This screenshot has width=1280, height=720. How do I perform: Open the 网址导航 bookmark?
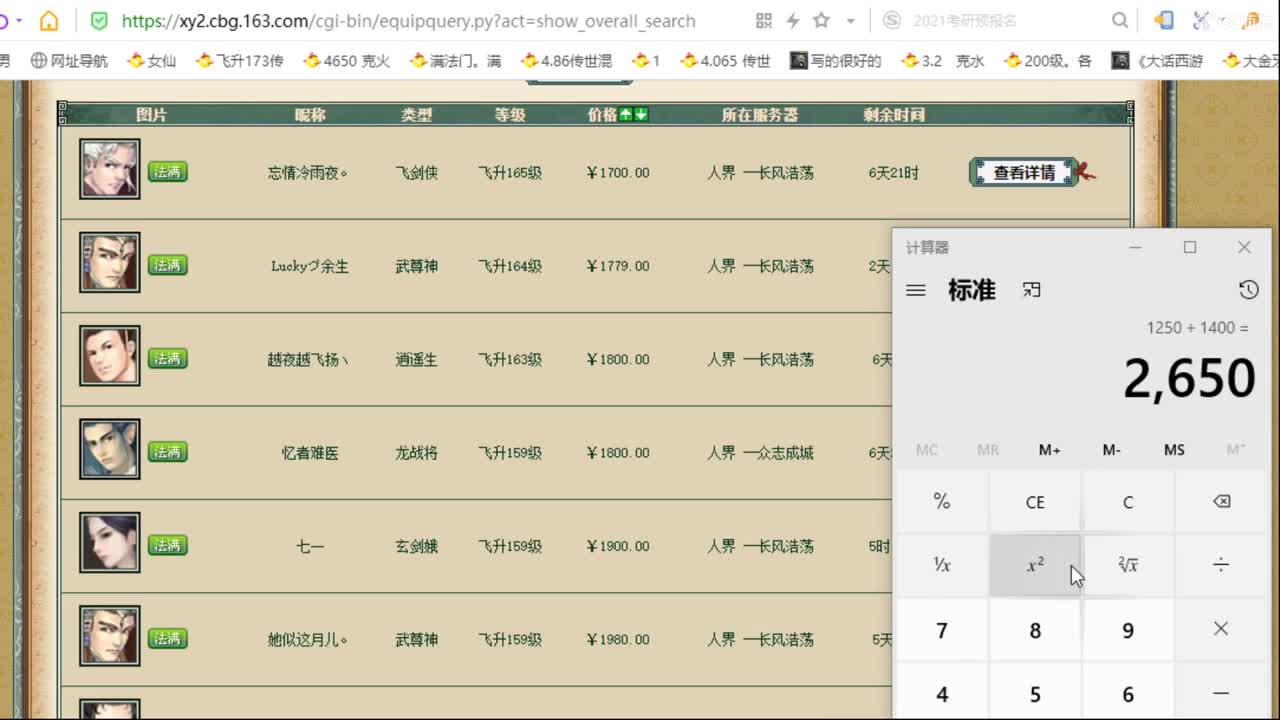click(x=69, y=61)
